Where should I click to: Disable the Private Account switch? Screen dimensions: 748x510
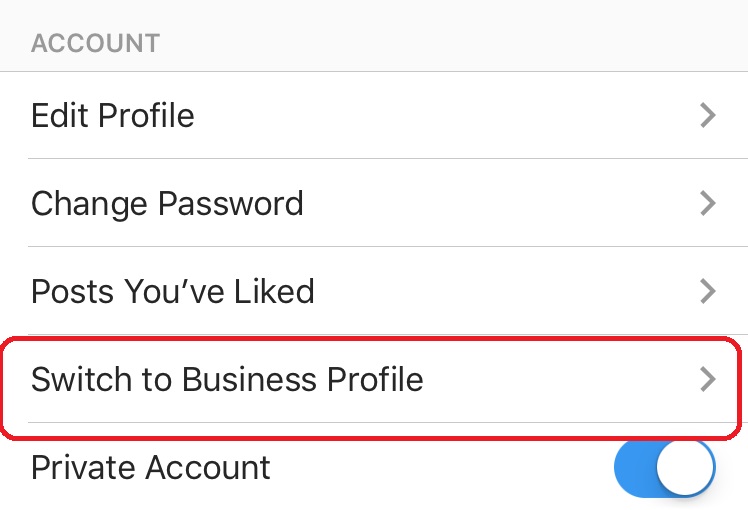coord(665,468)
